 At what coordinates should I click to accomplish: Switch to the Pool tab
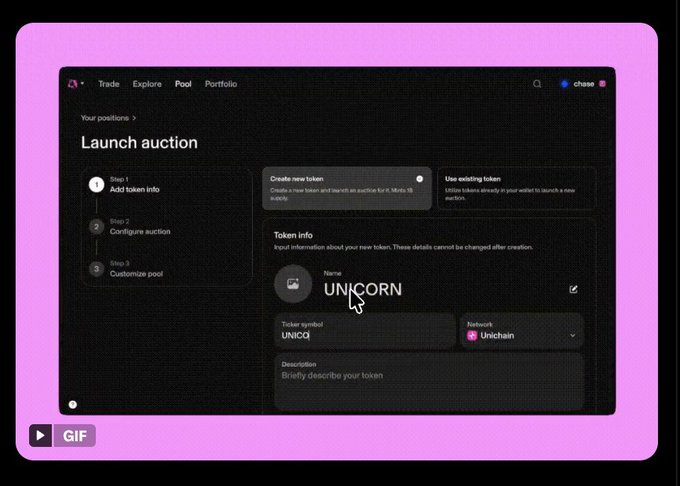tap(183, 84)
